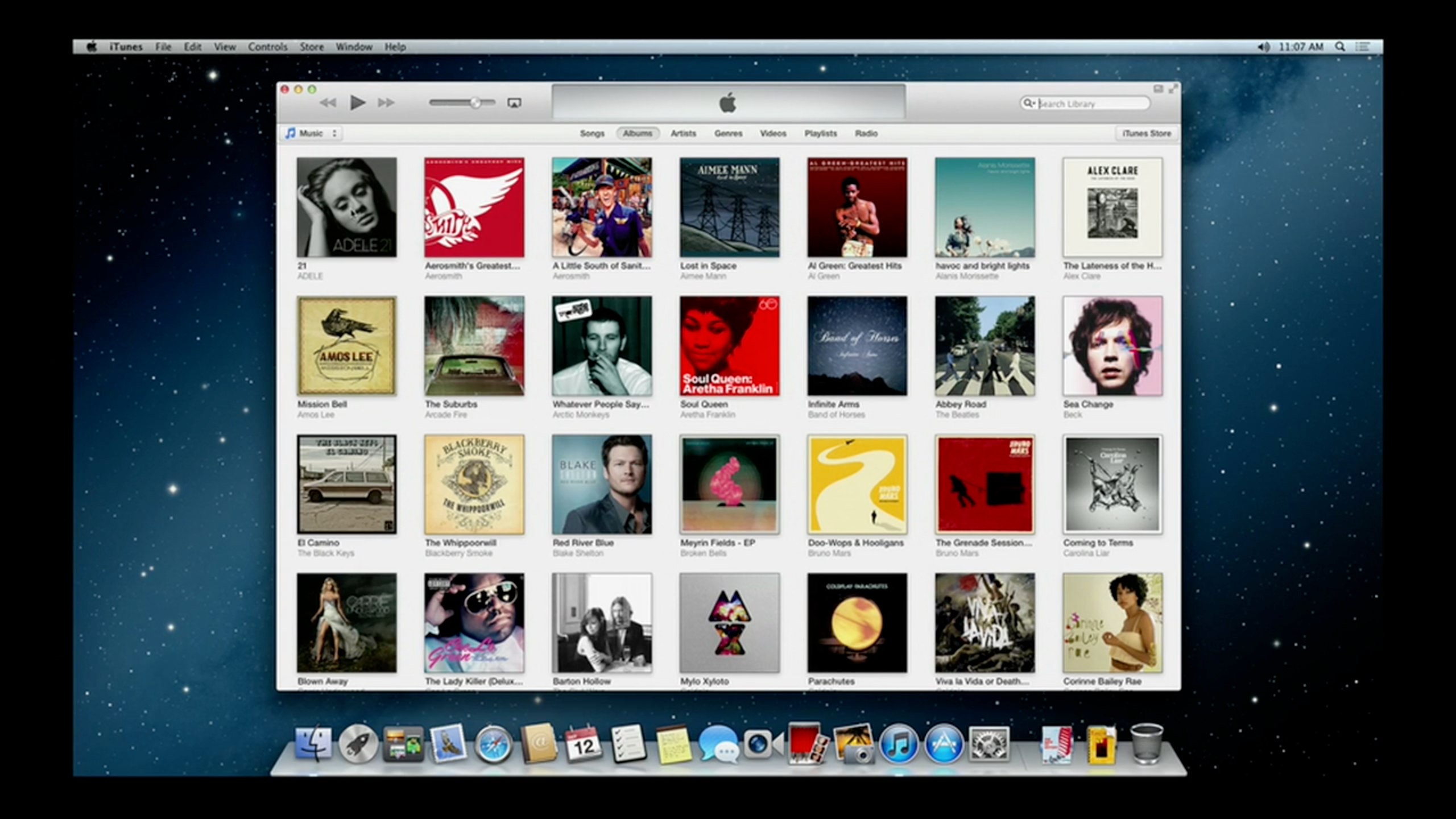Open System Preferences from the Dock
Image resolution: width=1456 pixels, height=819 pixels.
(x=989, y=744)
